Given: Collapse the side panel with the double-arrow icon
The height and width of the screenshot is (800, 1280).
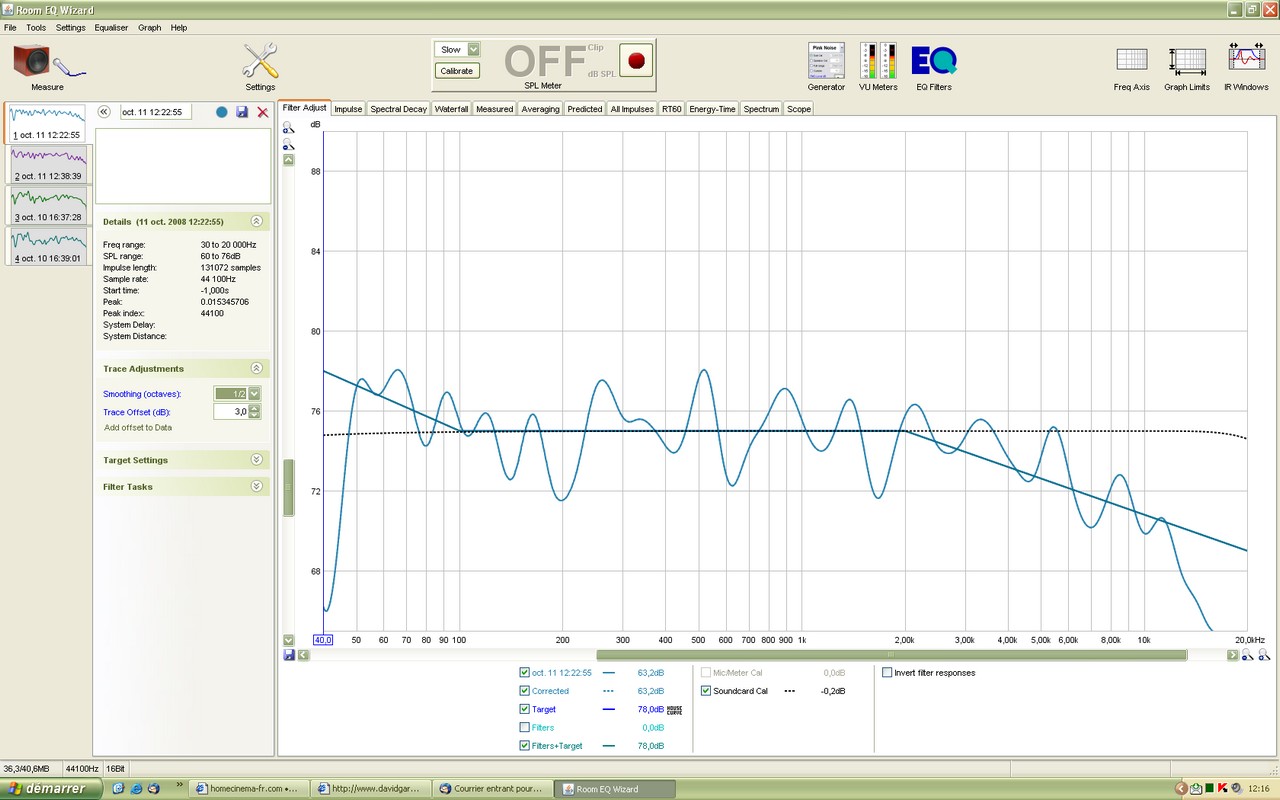Looking at the screenshot, I should (104, 112).
